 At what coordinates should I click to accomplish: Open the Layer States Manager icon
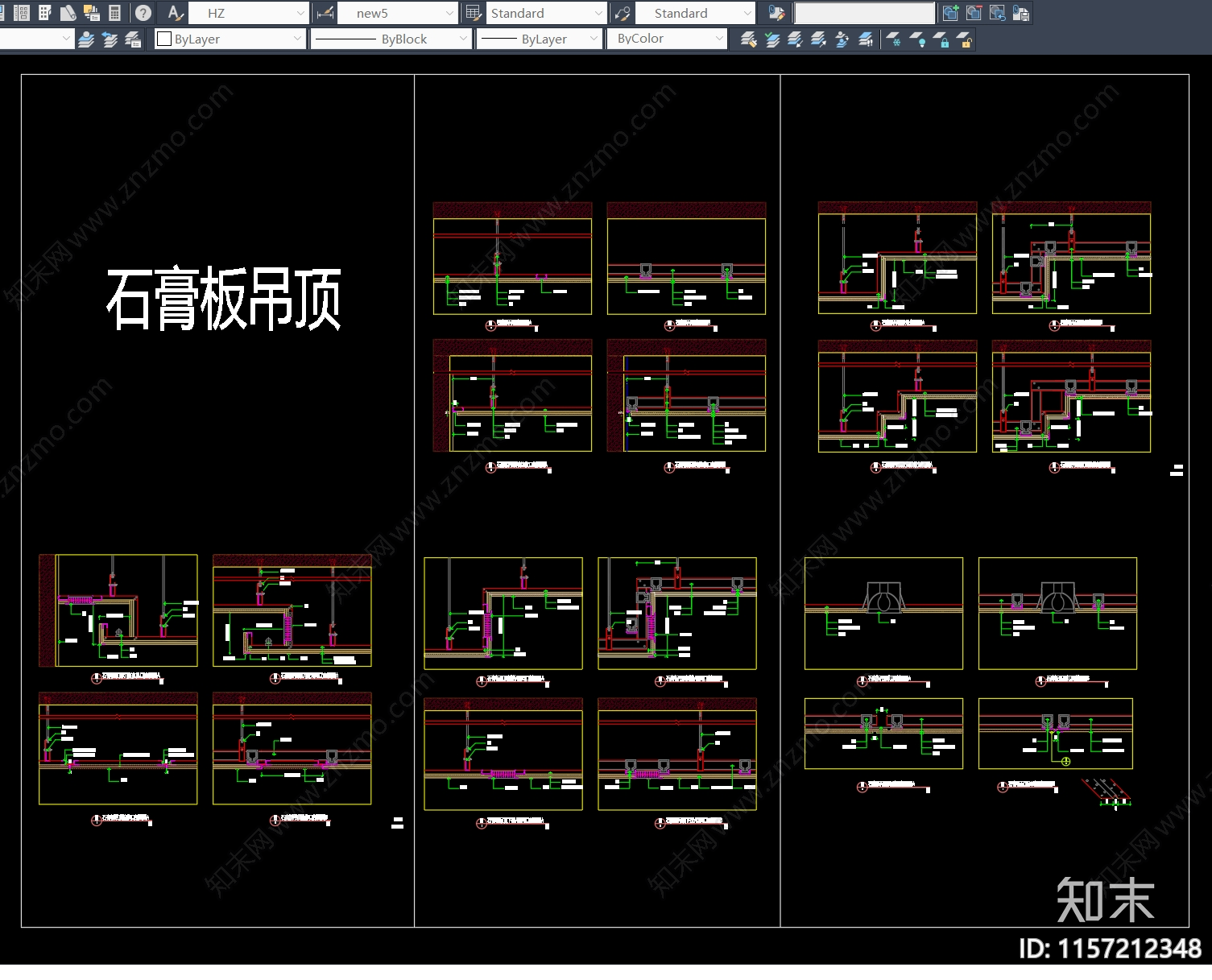pyautogui.click(x=134, y=39)
